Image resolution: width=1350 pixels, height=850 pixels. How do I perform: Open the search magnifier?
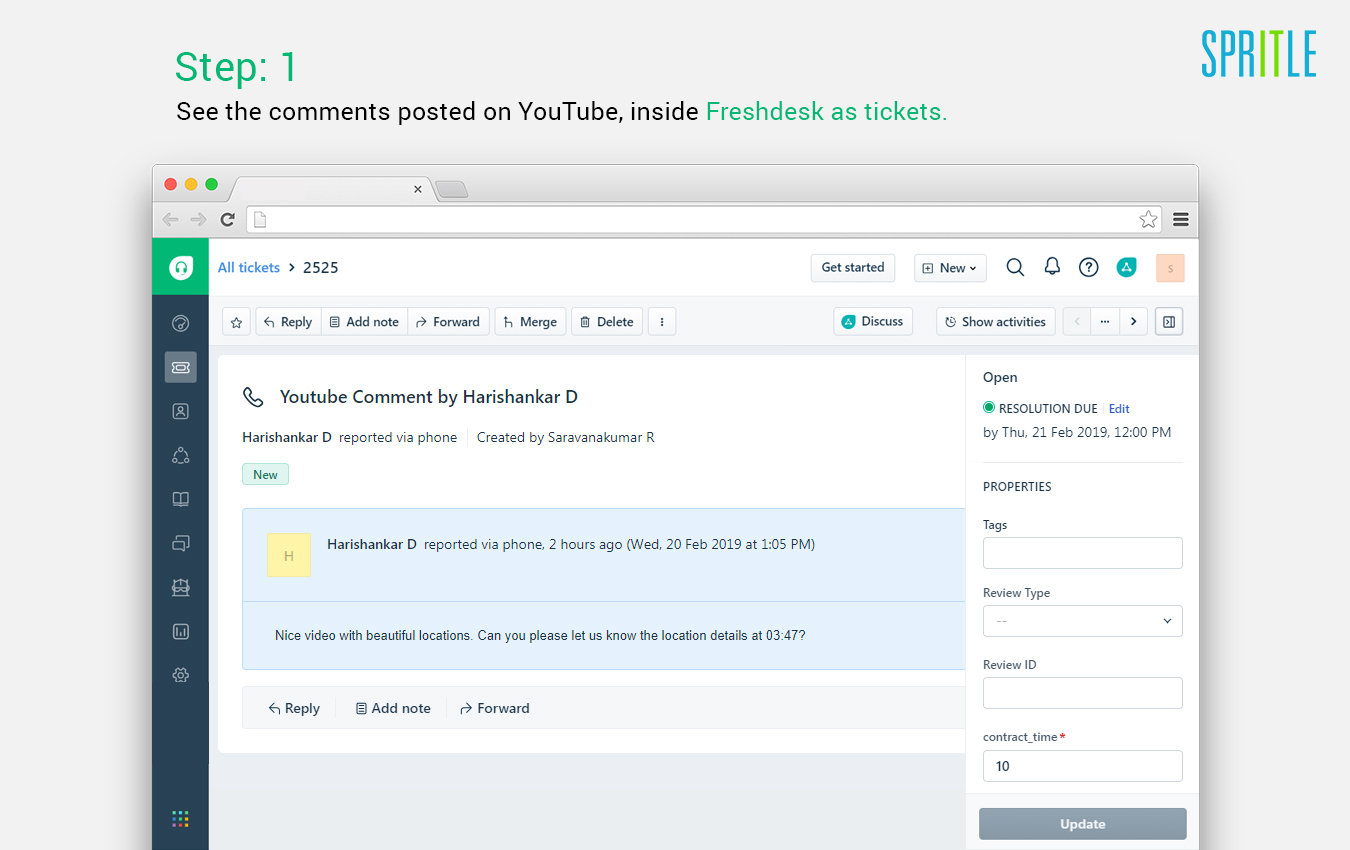coord(1015,267)
